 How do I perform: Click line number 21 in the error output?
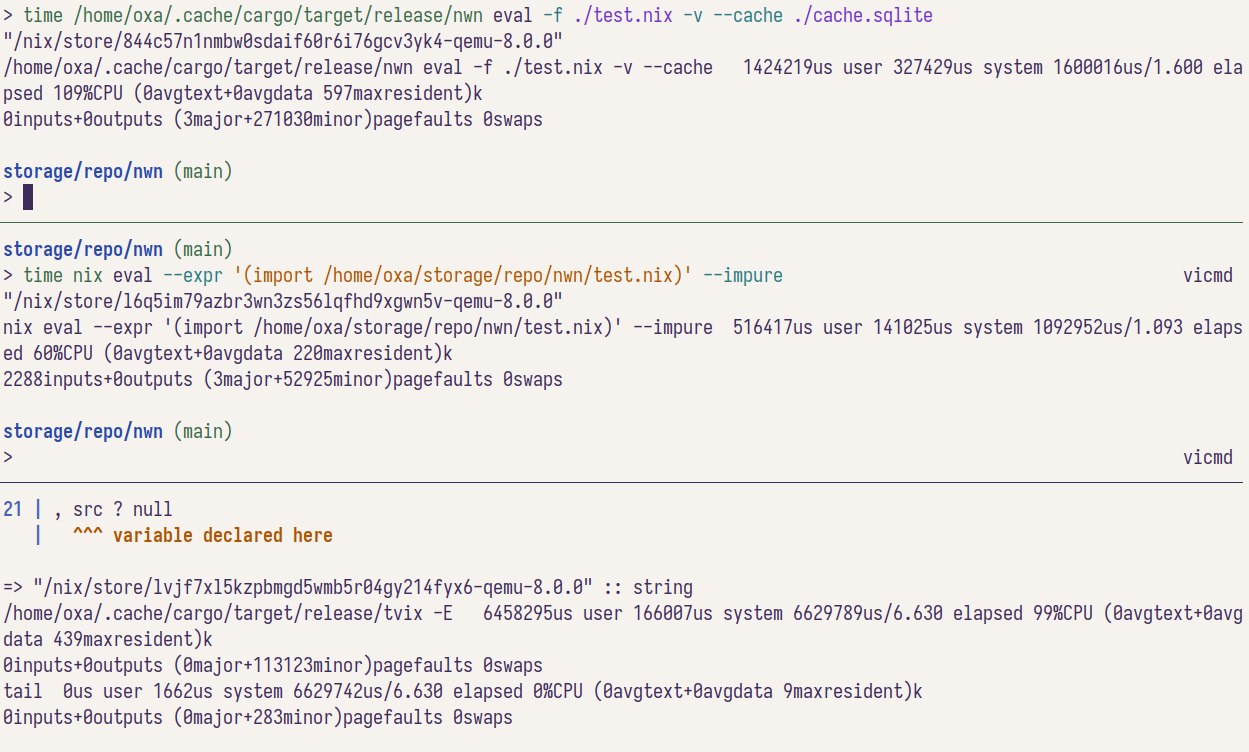(13, 509)
